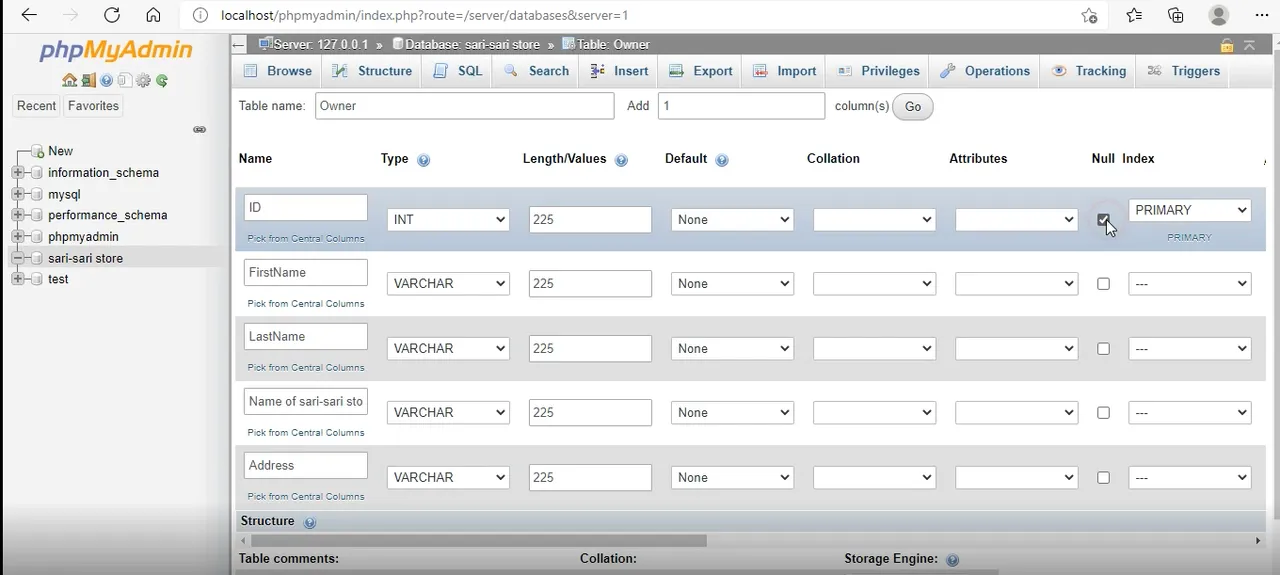
Task: Open the Export tab
Action: point(701,71)
